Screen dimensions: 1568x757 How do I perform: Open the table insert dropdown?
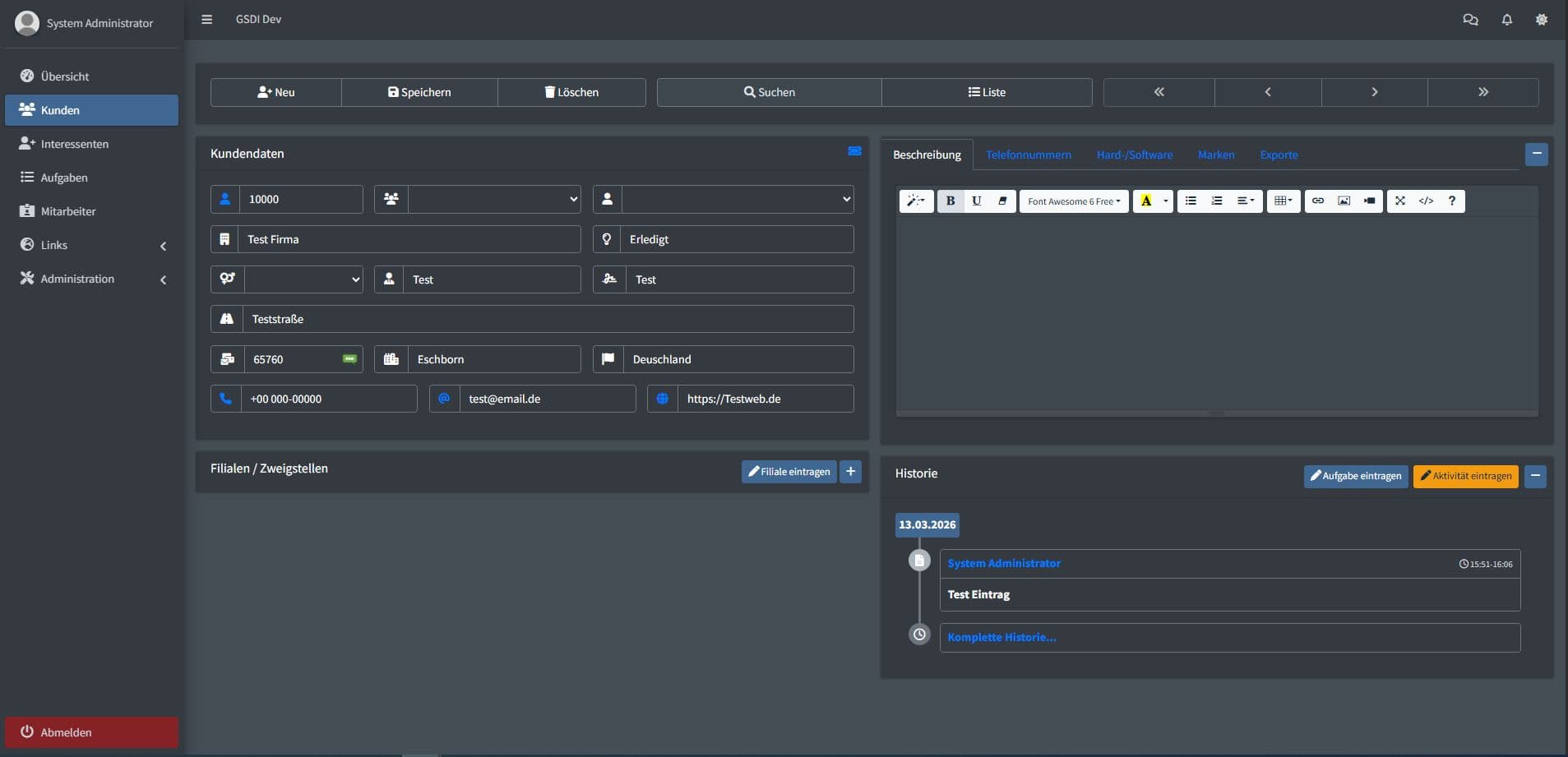[x=1283, y=201]
